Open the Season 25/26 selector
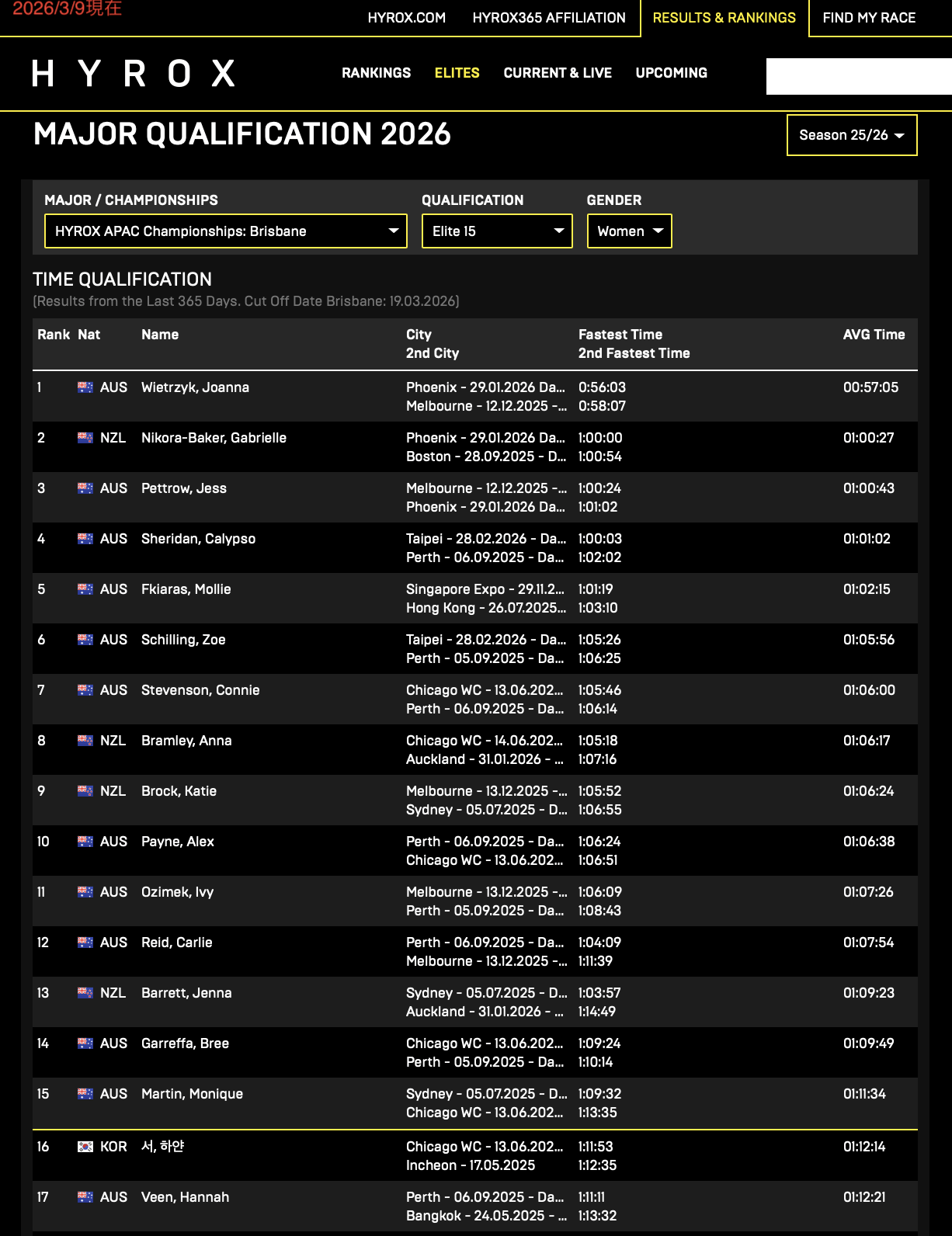The image size is (952, 1236). point(851,135)
